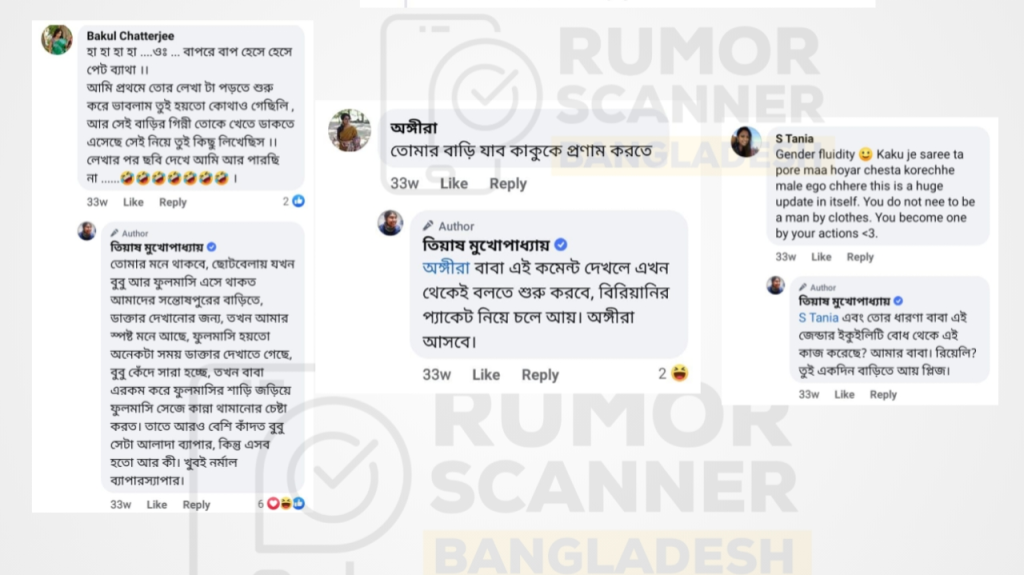Like Bakul Chatterjee's comment
The image size is (1024, 575).
(x=133, y=202)
